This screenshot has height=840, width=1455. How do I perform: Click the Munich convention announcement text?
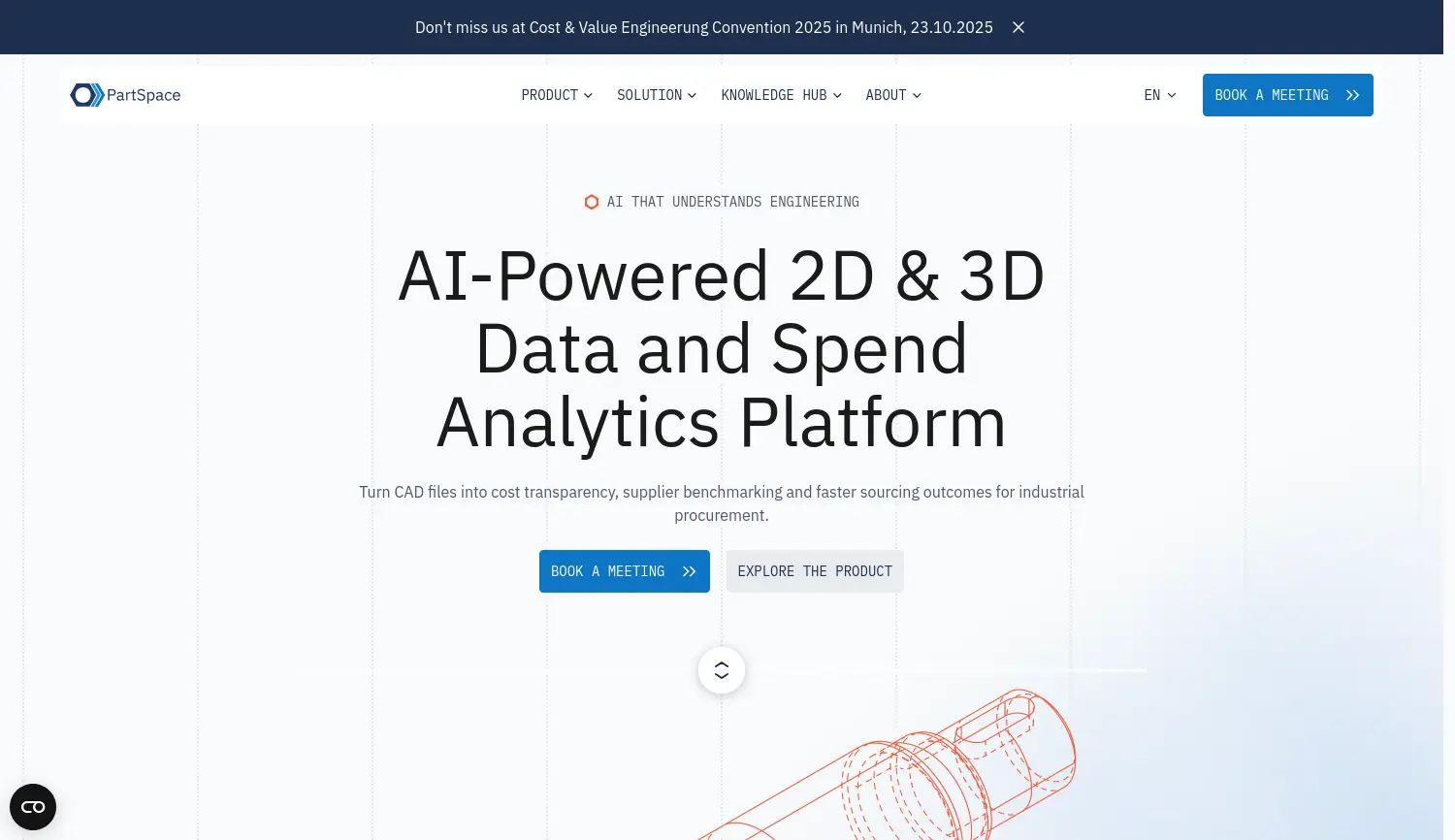pyautogui.click(x=703, y=27)
